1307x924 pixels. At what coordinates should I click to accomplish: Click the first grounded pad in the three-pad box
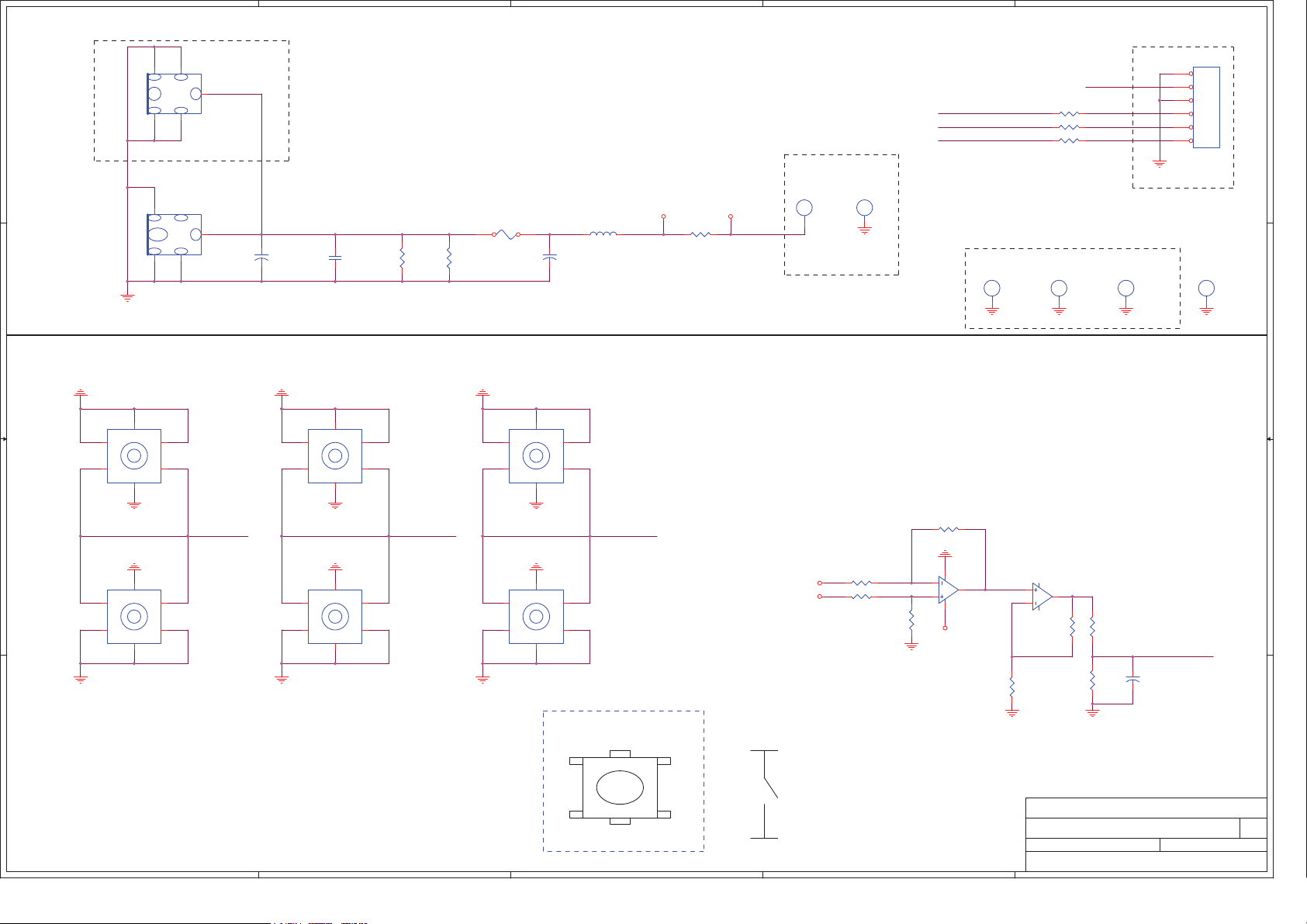click(x=992, y=289)
